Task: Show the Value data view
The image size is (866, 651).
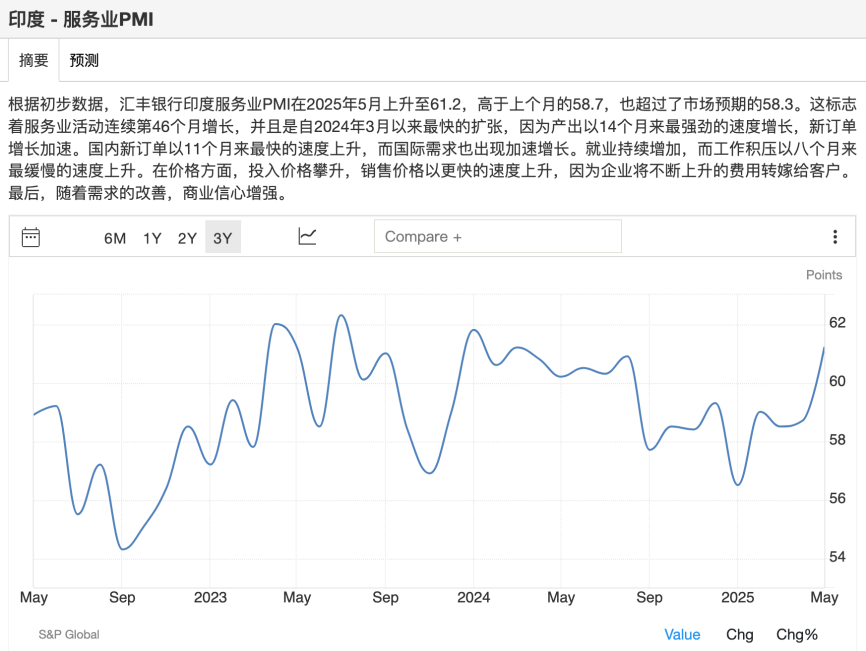Action: (x=682, y=634)
